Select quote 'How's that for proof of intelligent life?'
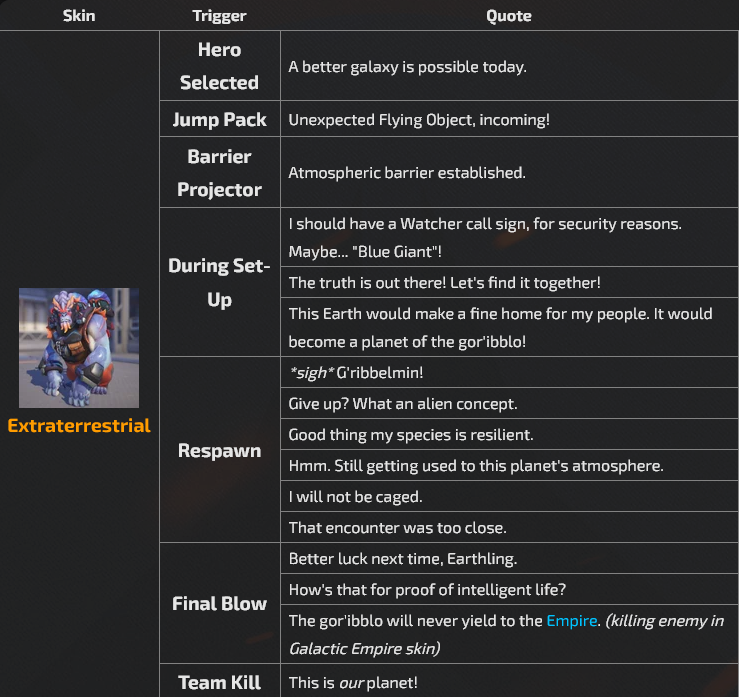Image resolution: width=739 pixels, height=697 pixels. click(x=427, y=590)
